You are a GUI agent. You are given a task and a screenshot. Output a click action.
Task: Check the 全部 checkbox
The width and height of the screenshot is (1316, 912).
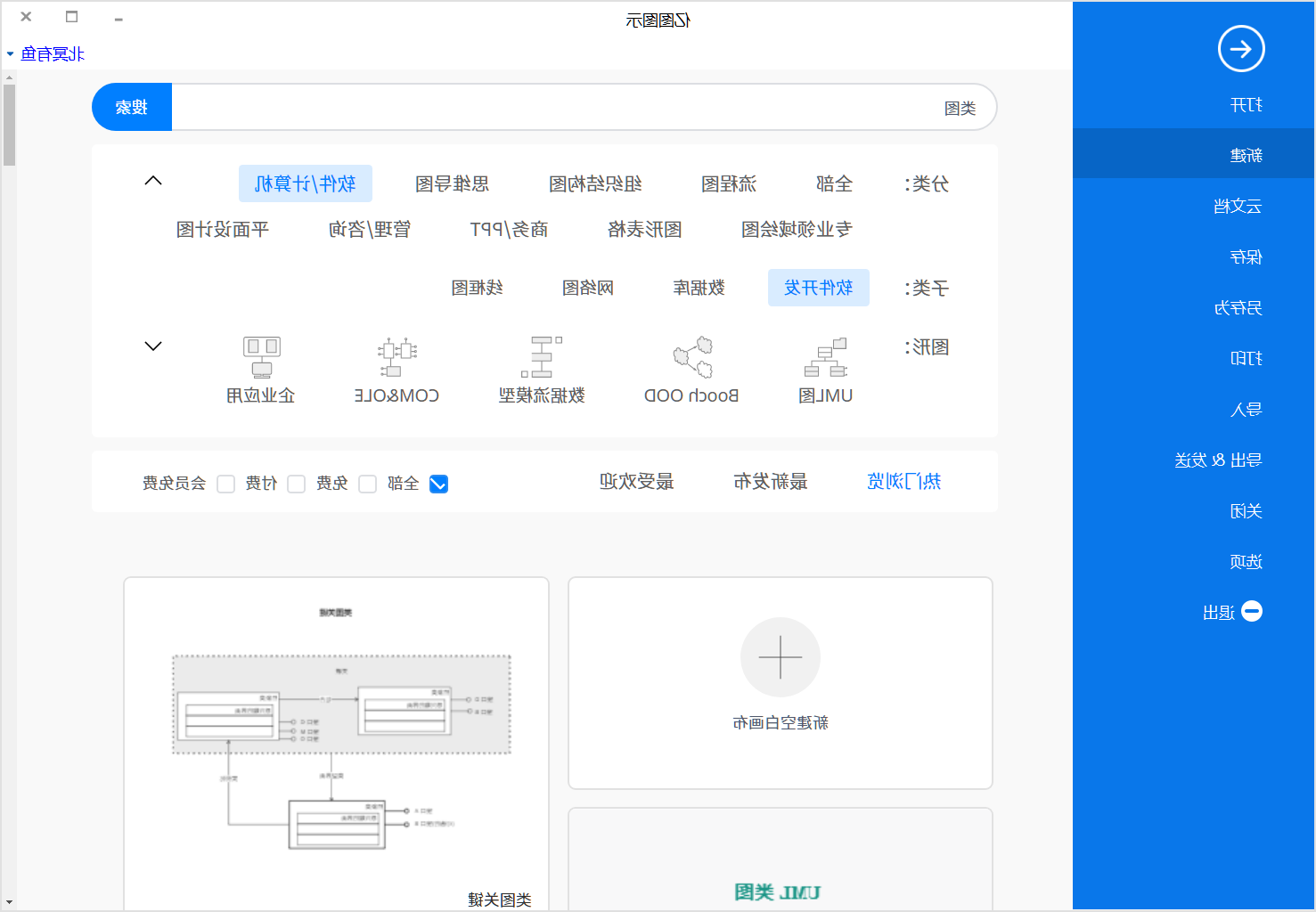click(x=438, y=484)
